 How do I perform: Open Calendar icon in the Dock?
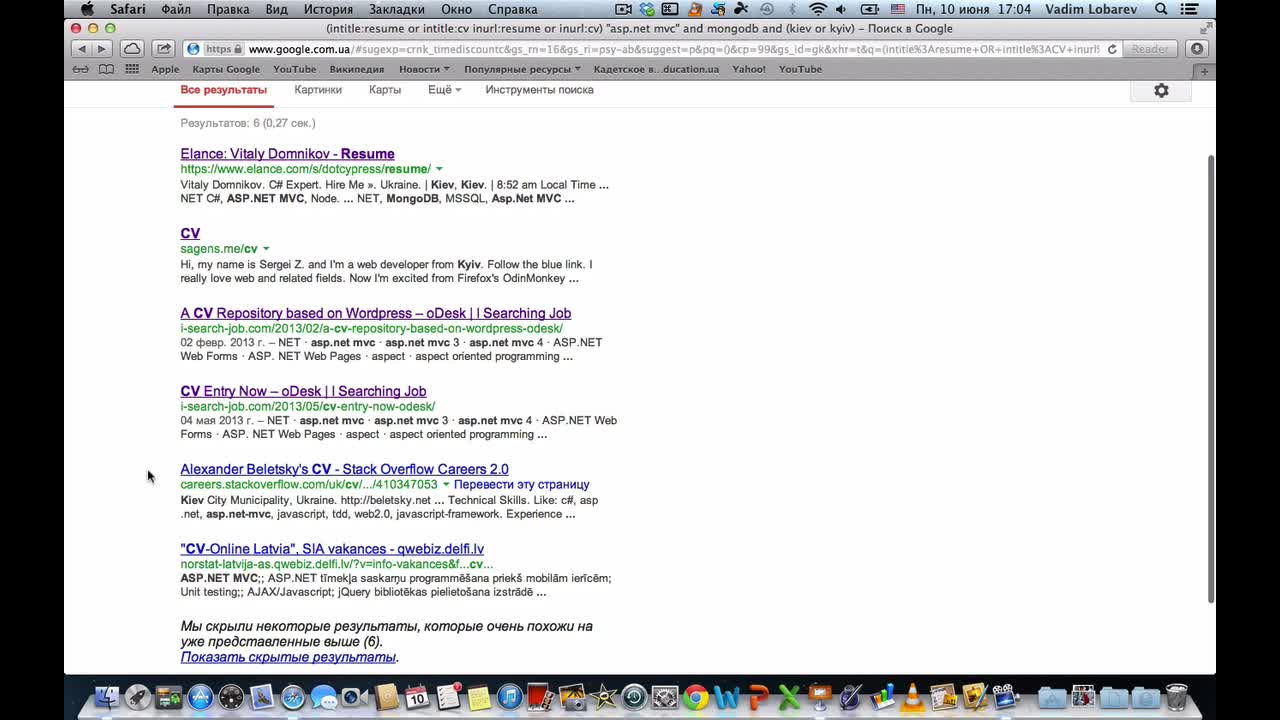[x=417, y=696]
